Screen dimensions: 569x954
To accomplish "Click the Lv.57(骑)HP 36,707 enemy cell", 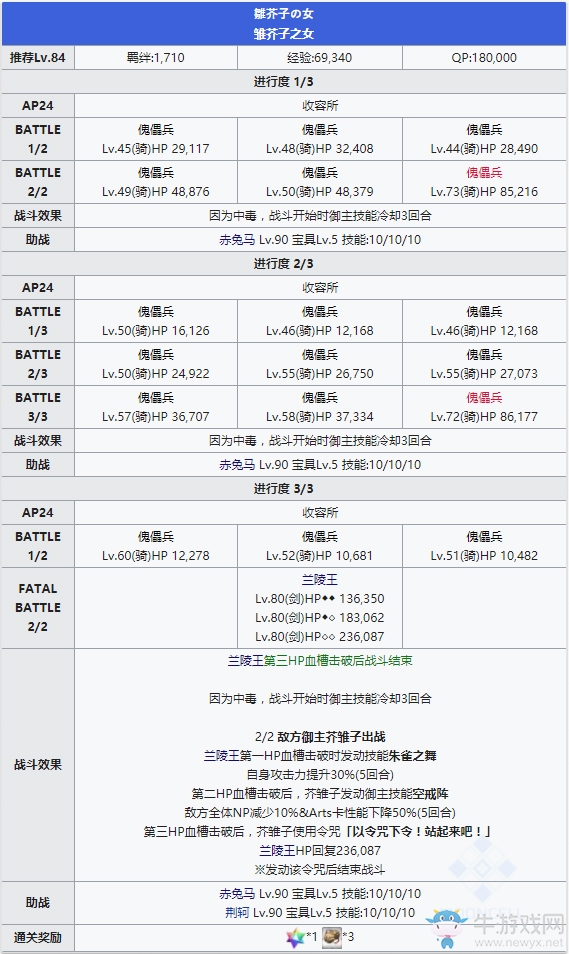I will 156,407.
